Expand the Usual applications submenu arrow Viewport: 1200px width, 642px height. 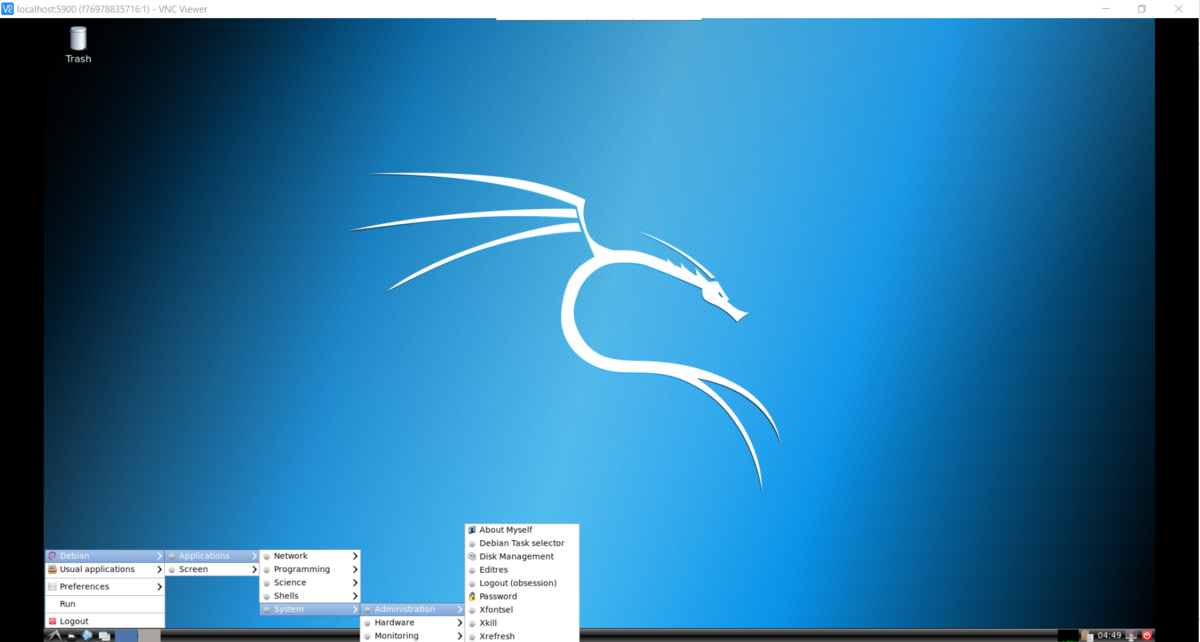[x=159, y=570]
